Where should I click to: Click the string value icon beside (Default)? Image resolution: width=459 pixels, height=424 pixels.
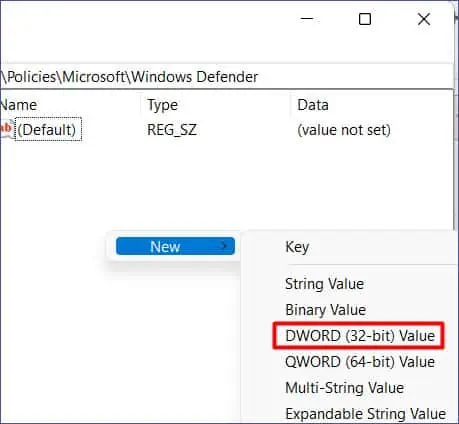pyautogui.click(x=6, y=129)
